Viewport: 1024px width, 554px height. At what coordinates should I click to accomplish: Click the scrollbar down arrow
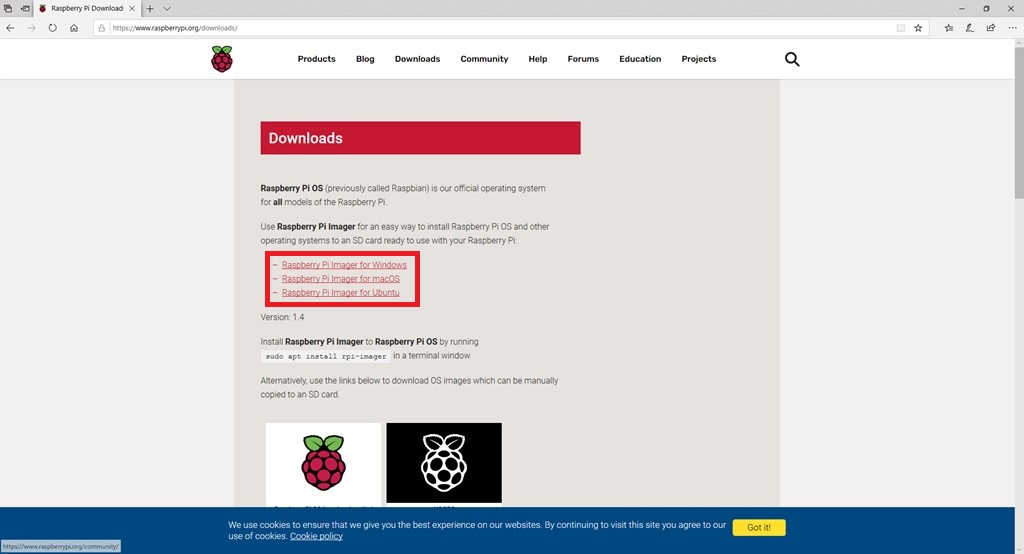coord(1019,549)
